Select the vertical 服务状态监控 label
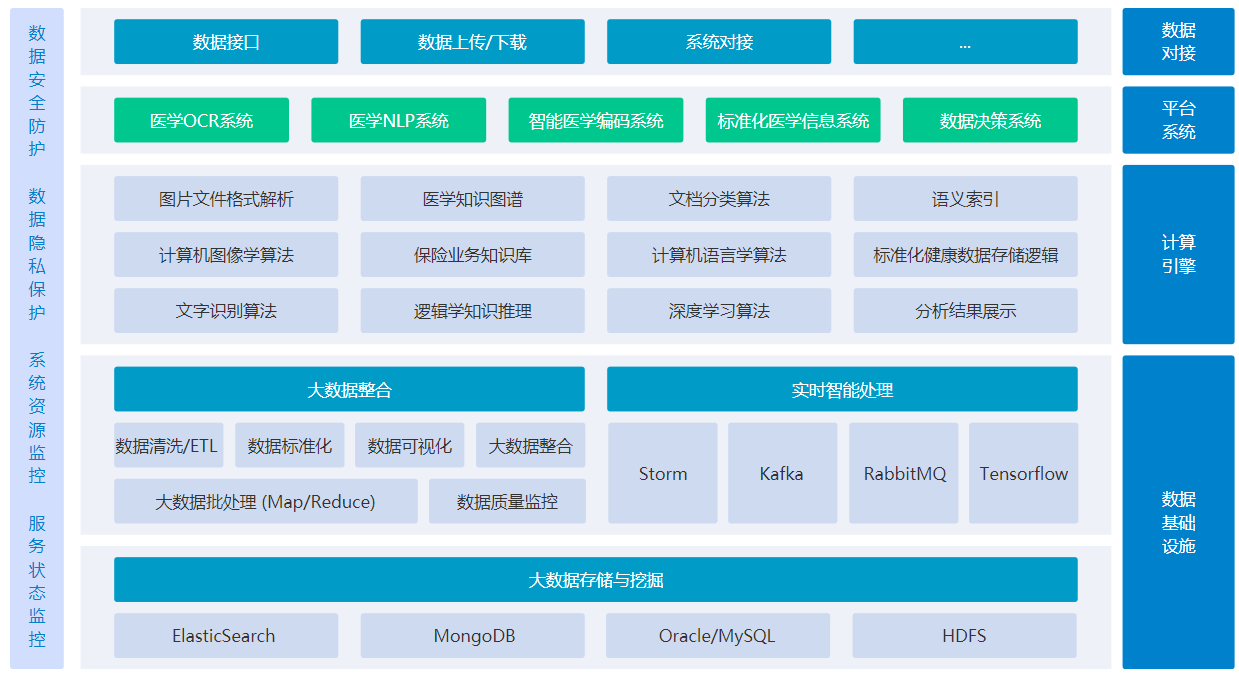This screenshot has width=1239, height=676. (37, 581)
